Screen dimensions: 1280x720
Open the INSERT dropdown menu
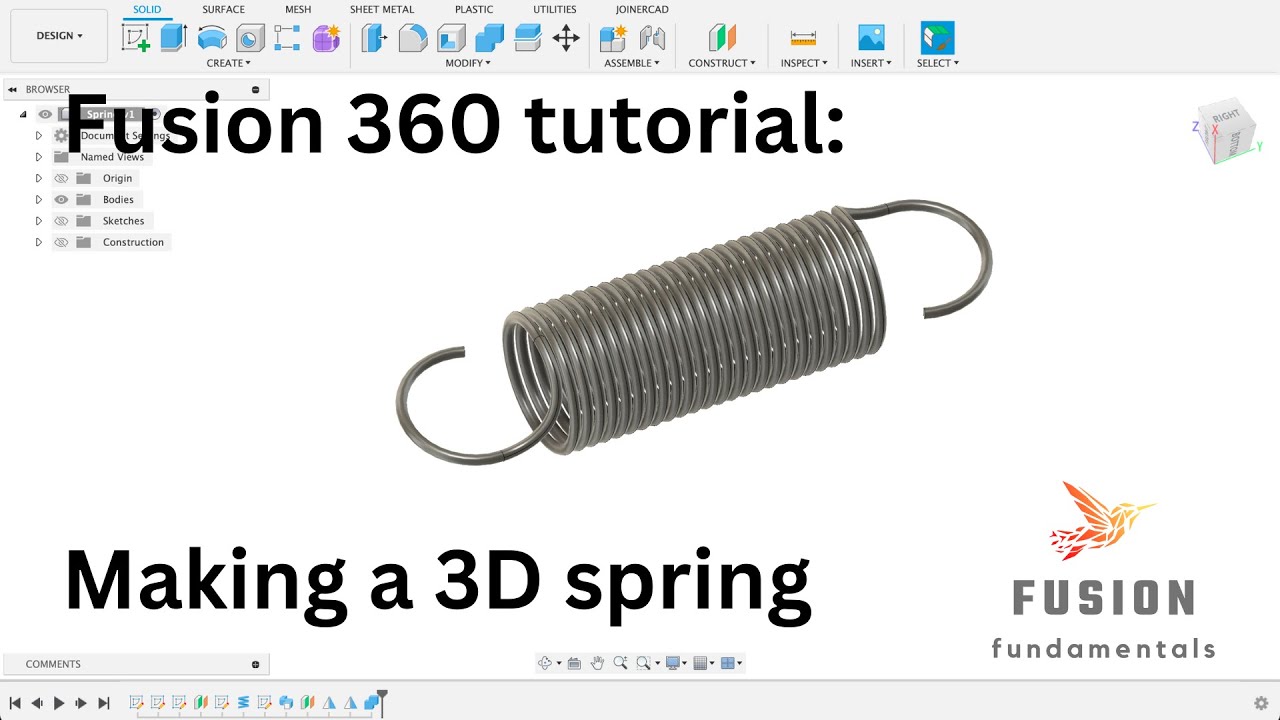coord(872,63)
